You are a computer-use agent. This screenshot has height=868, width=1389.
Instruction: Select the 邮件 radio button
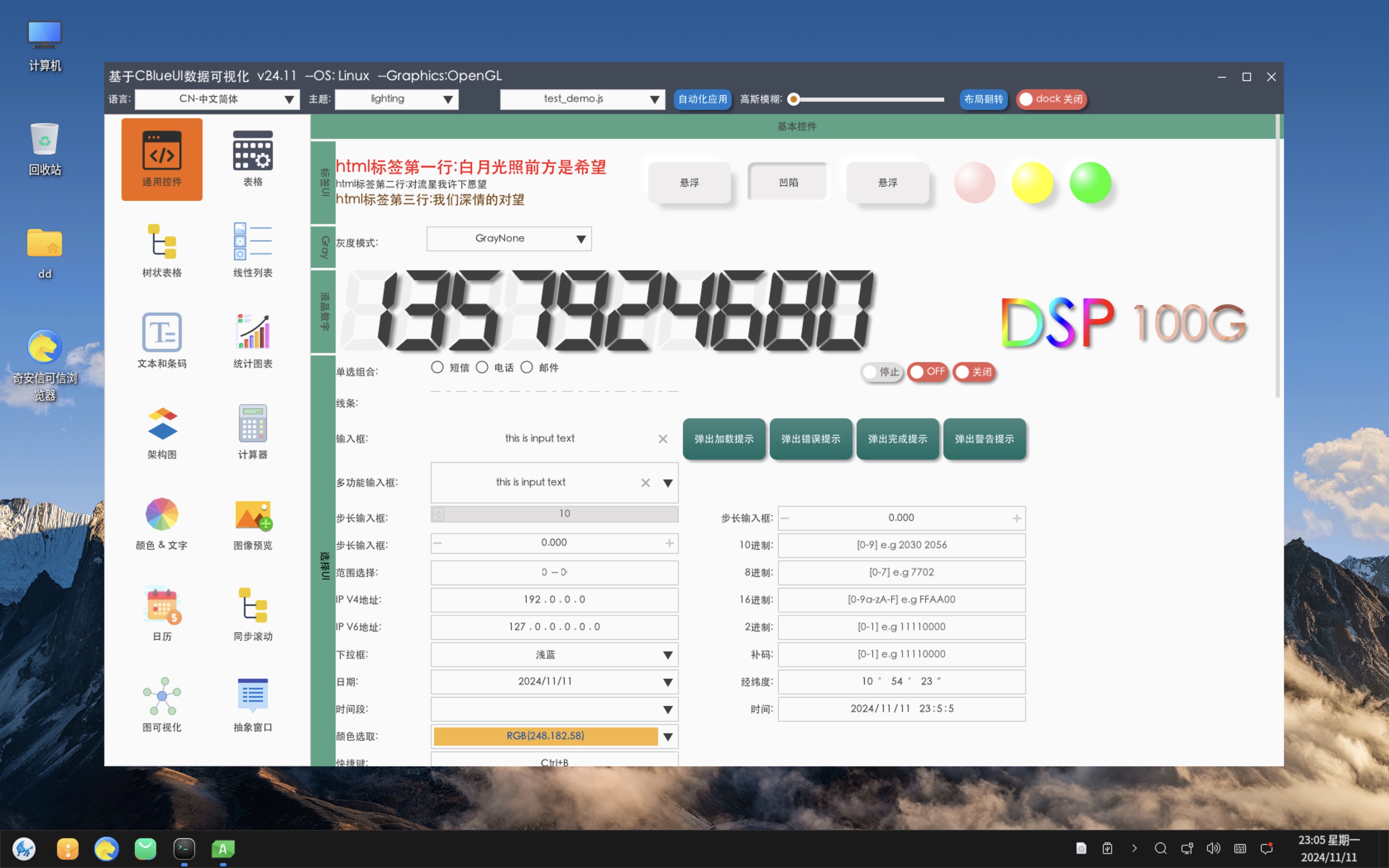[526, 367]
